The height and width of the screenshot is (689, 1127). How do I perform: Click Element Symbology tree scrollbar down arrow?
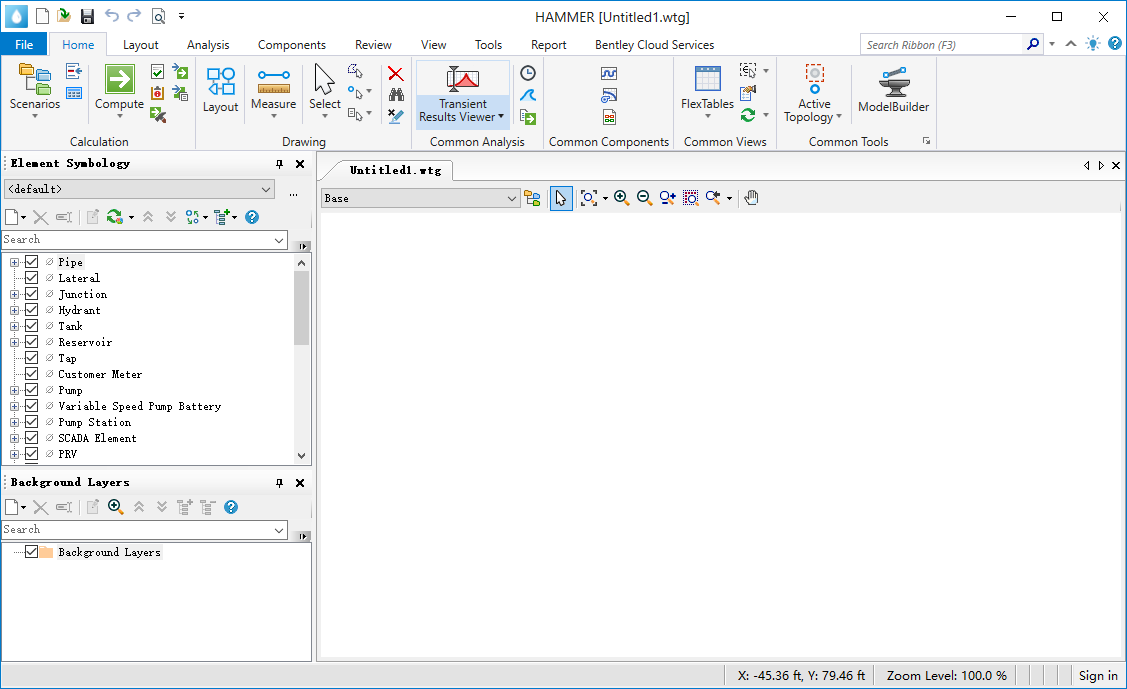pyautogui.click(x=301, y=456)
